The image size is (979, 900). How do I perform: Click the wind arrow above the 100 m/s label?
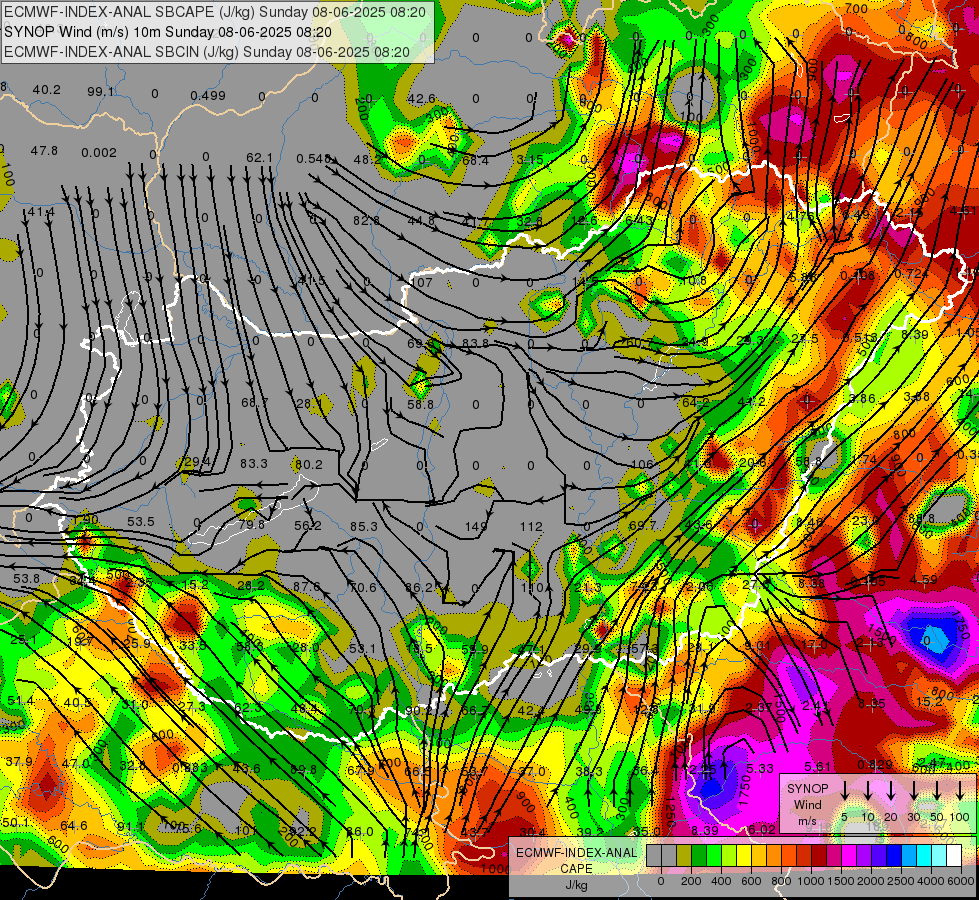point(960,791)
